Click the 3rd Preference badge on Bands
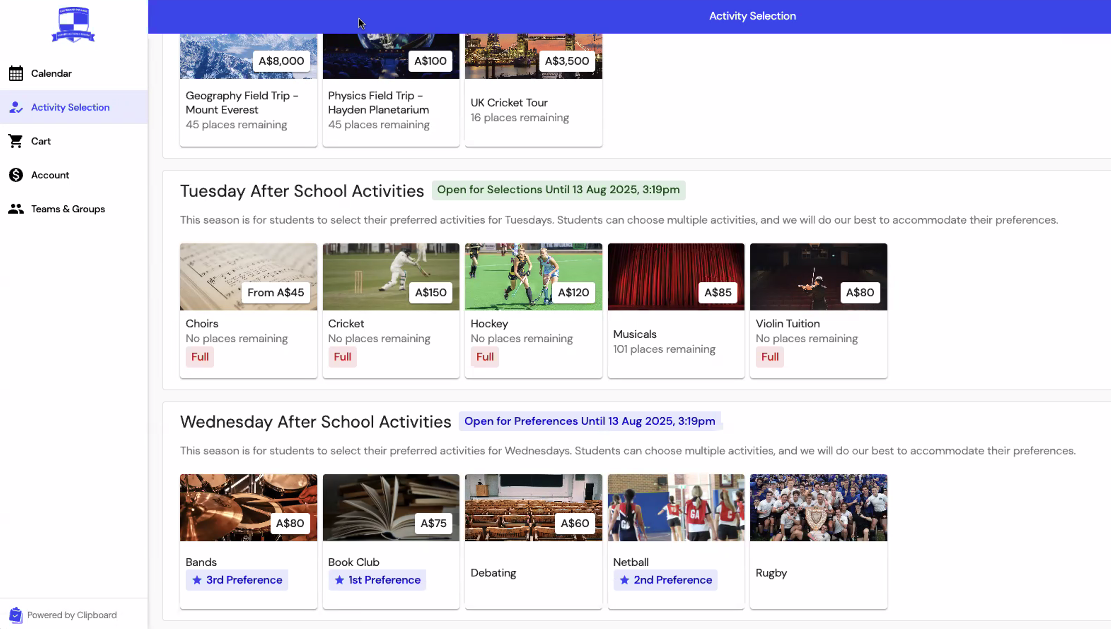The image size is (1111, 629). tap(237, 580)
